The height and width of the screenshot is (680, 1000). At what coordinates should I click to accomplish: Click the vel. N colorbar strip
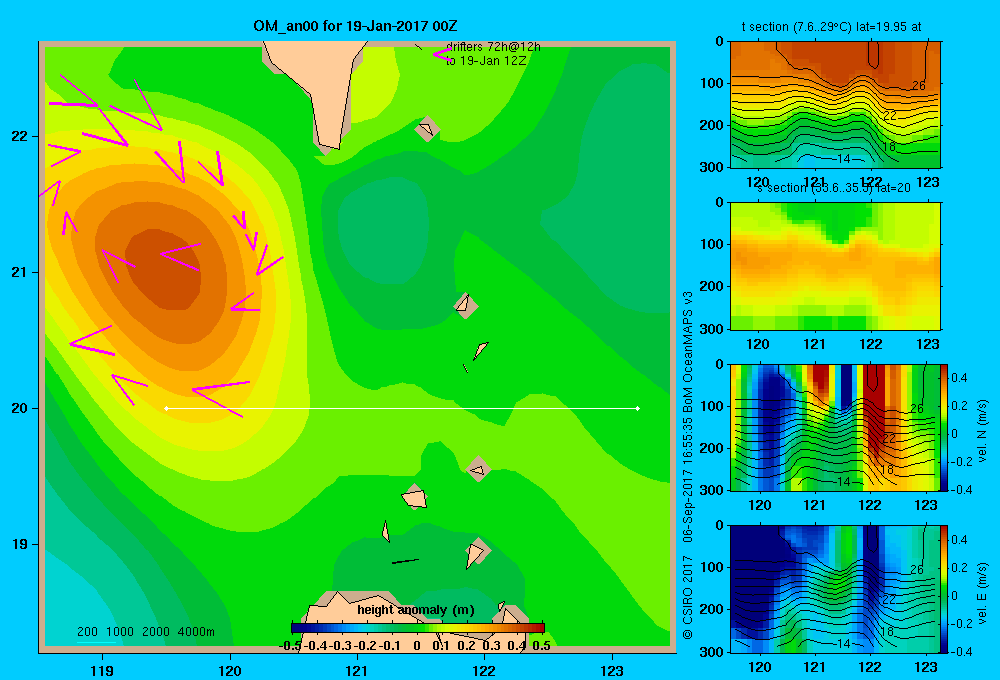tap(945, 427)
